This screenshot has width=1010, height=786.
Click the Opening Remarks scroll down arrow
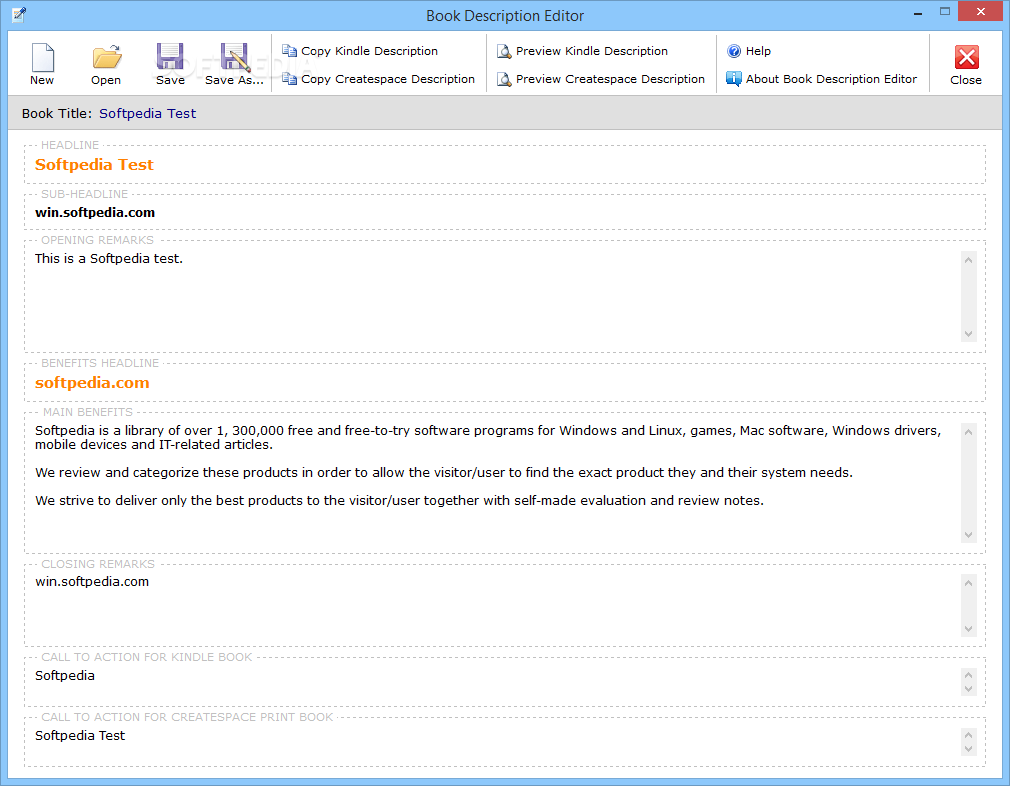968,334
